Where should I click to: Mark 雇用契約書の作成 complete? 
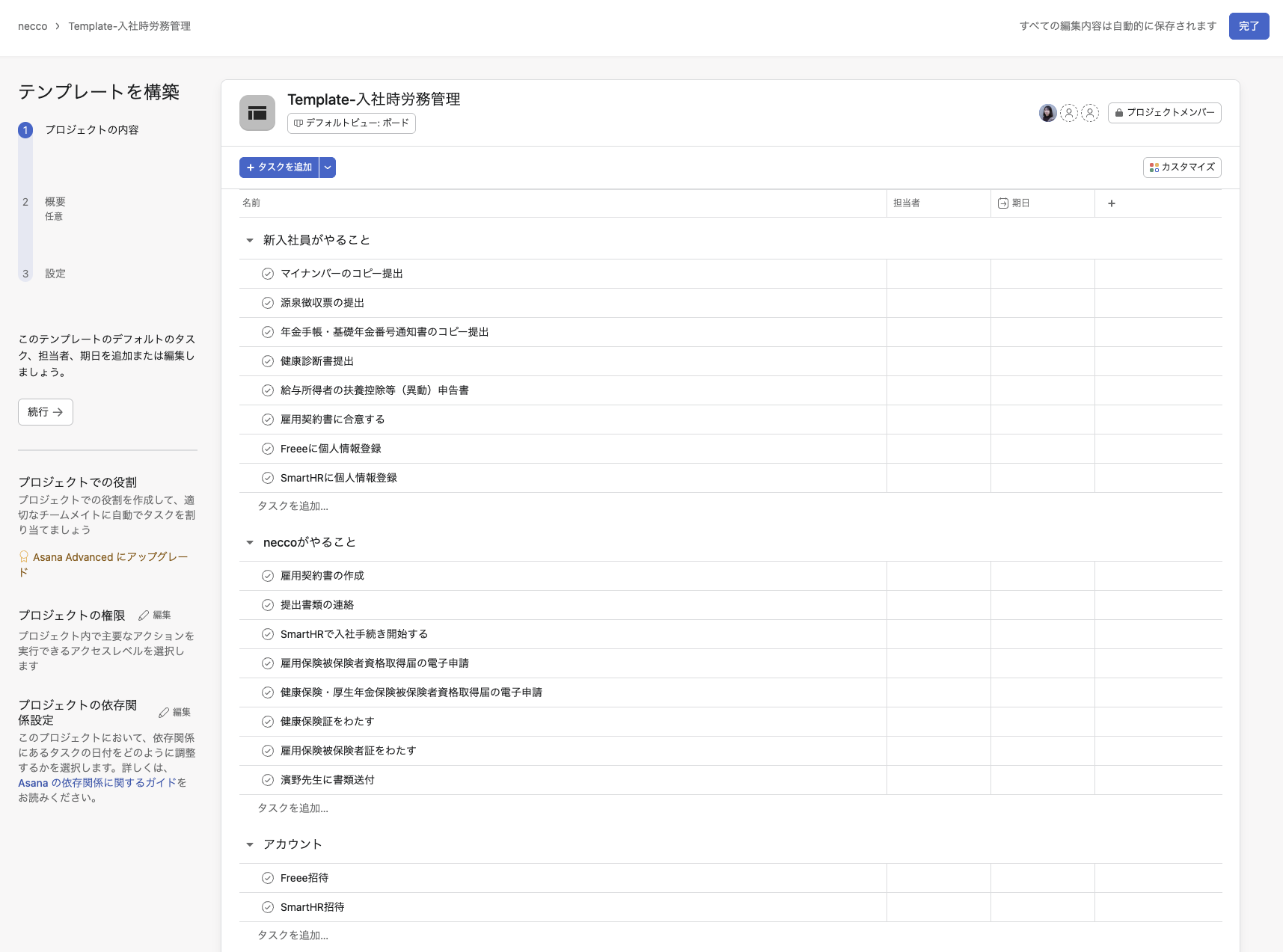(x=268, y=576)
